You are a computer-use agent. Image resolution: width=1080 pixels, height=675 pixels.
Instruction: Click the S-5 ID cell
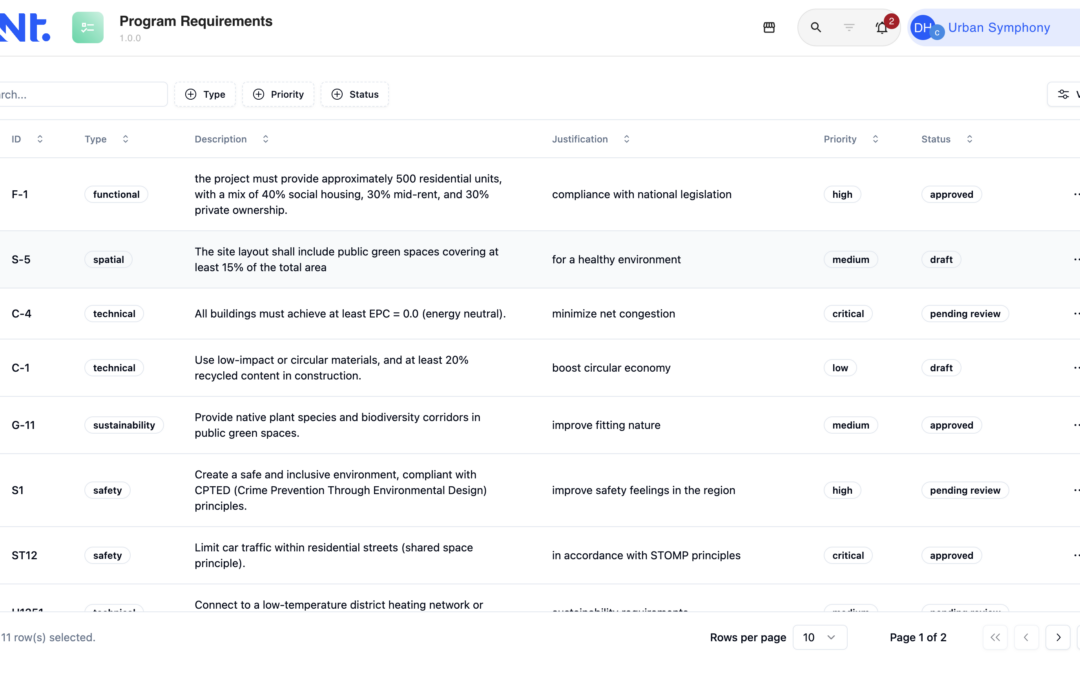pyautogui.click(x=21, y=260)
